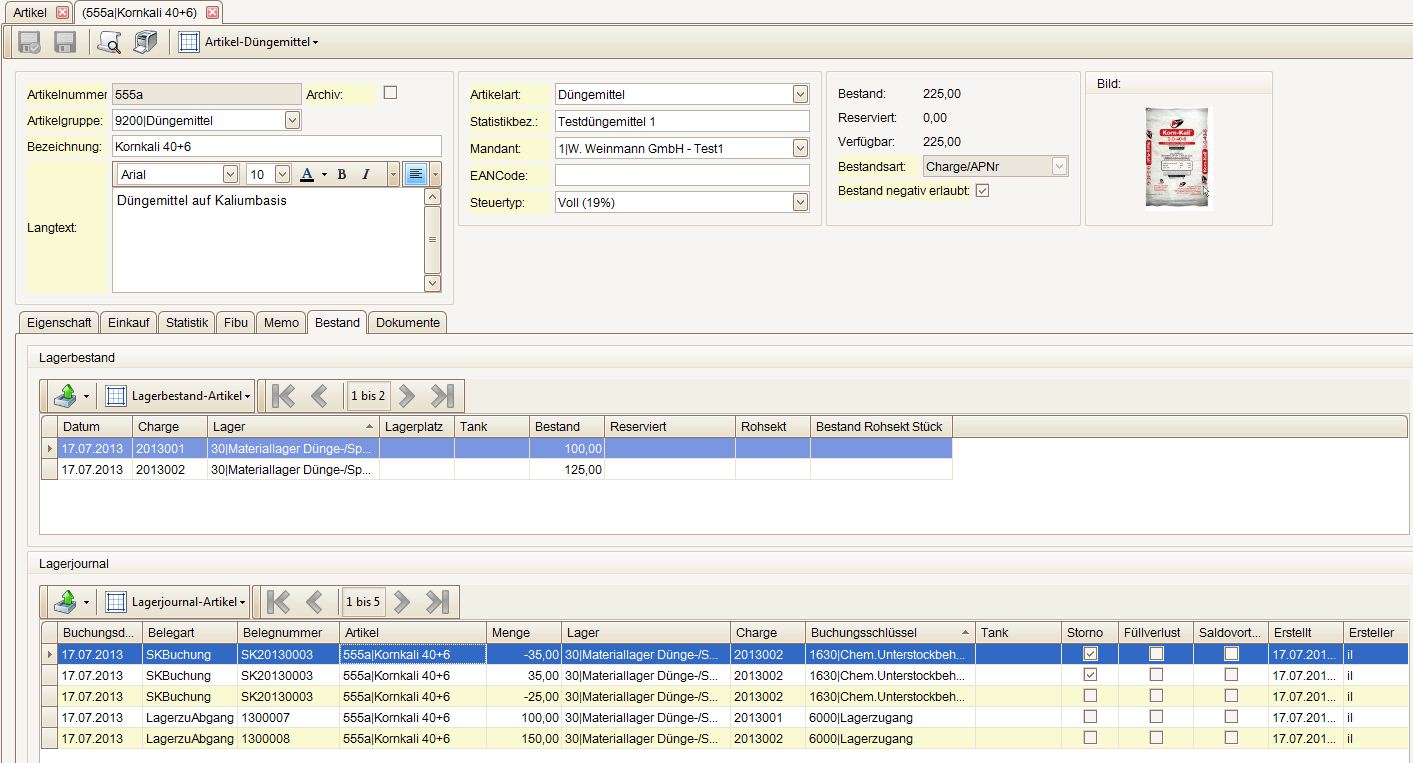The height and width of the screenshot is (763, 1413).
Task: Click the Bezeichnung field with Kornkali 40+6
Action: (x=276, y=147)
